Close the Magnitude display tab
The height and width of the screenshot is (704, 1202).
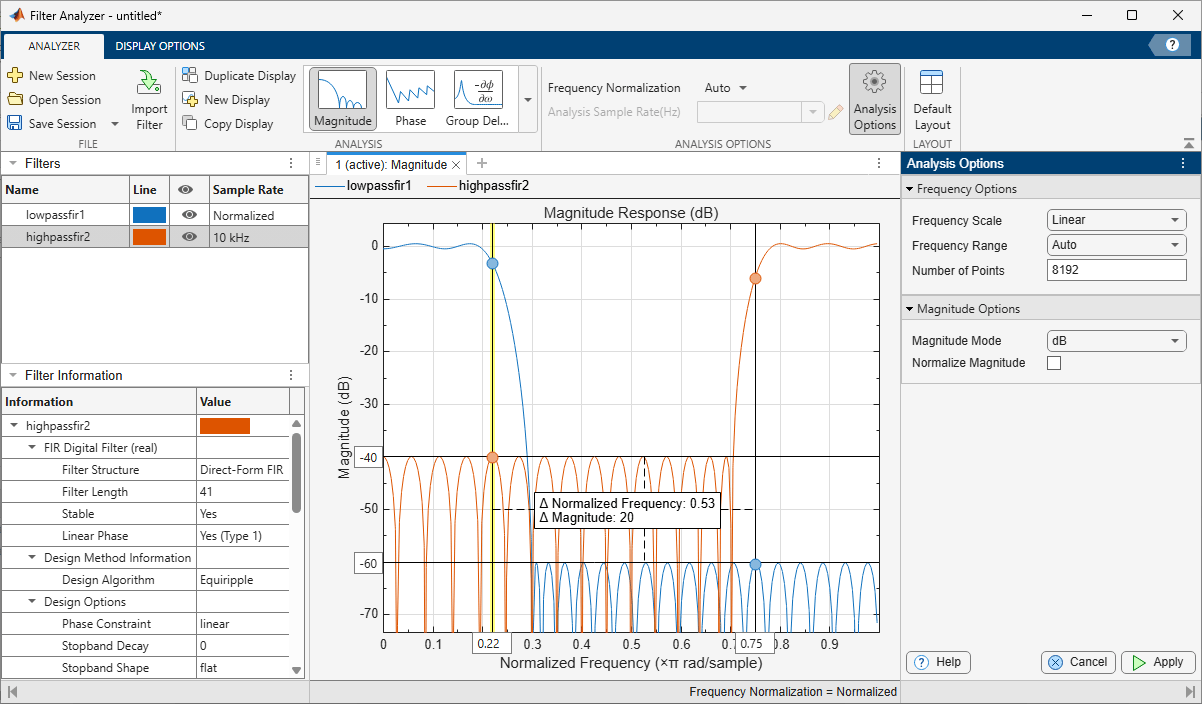point(456,164)
